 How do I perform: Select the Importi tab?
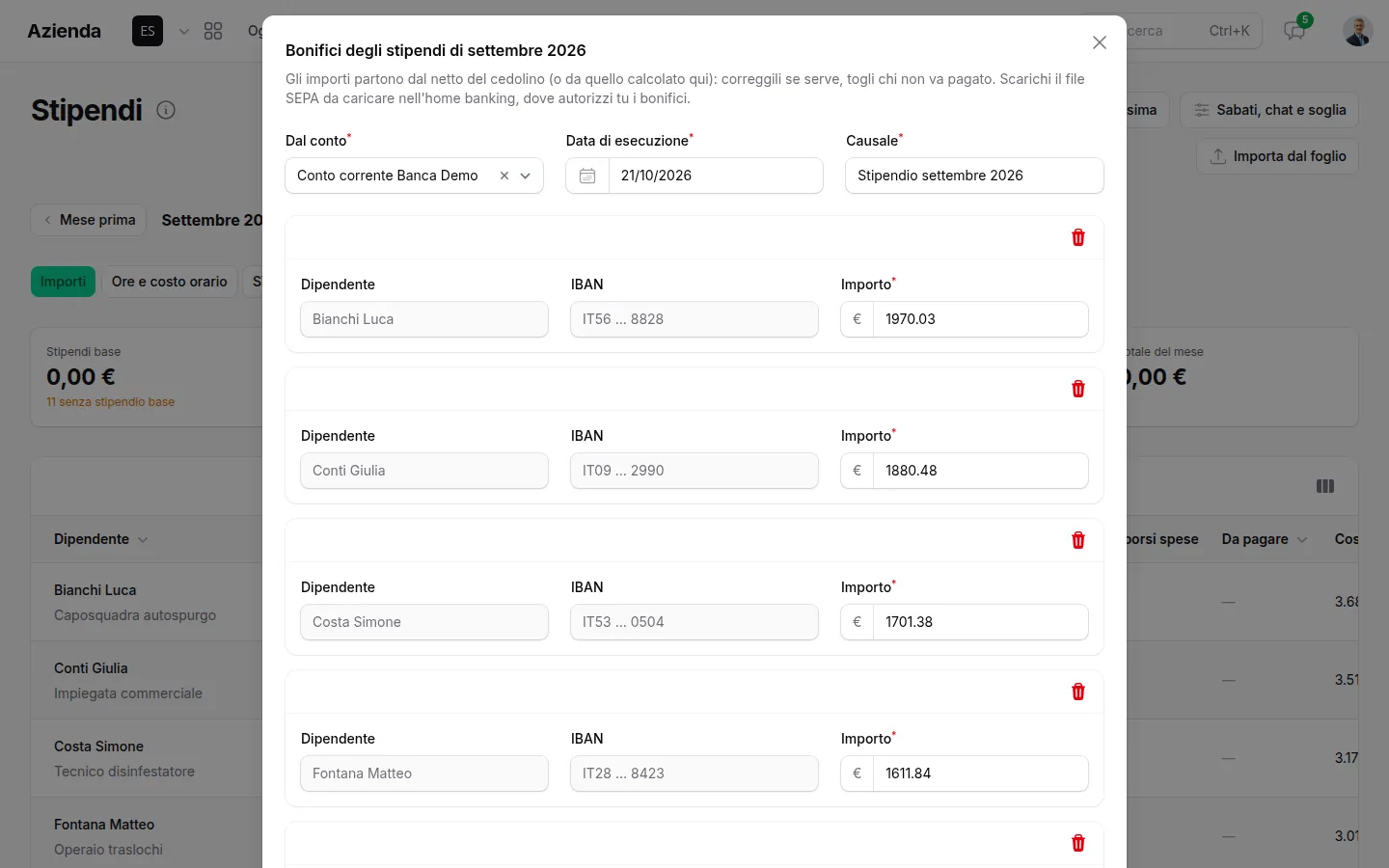[63, 282]
